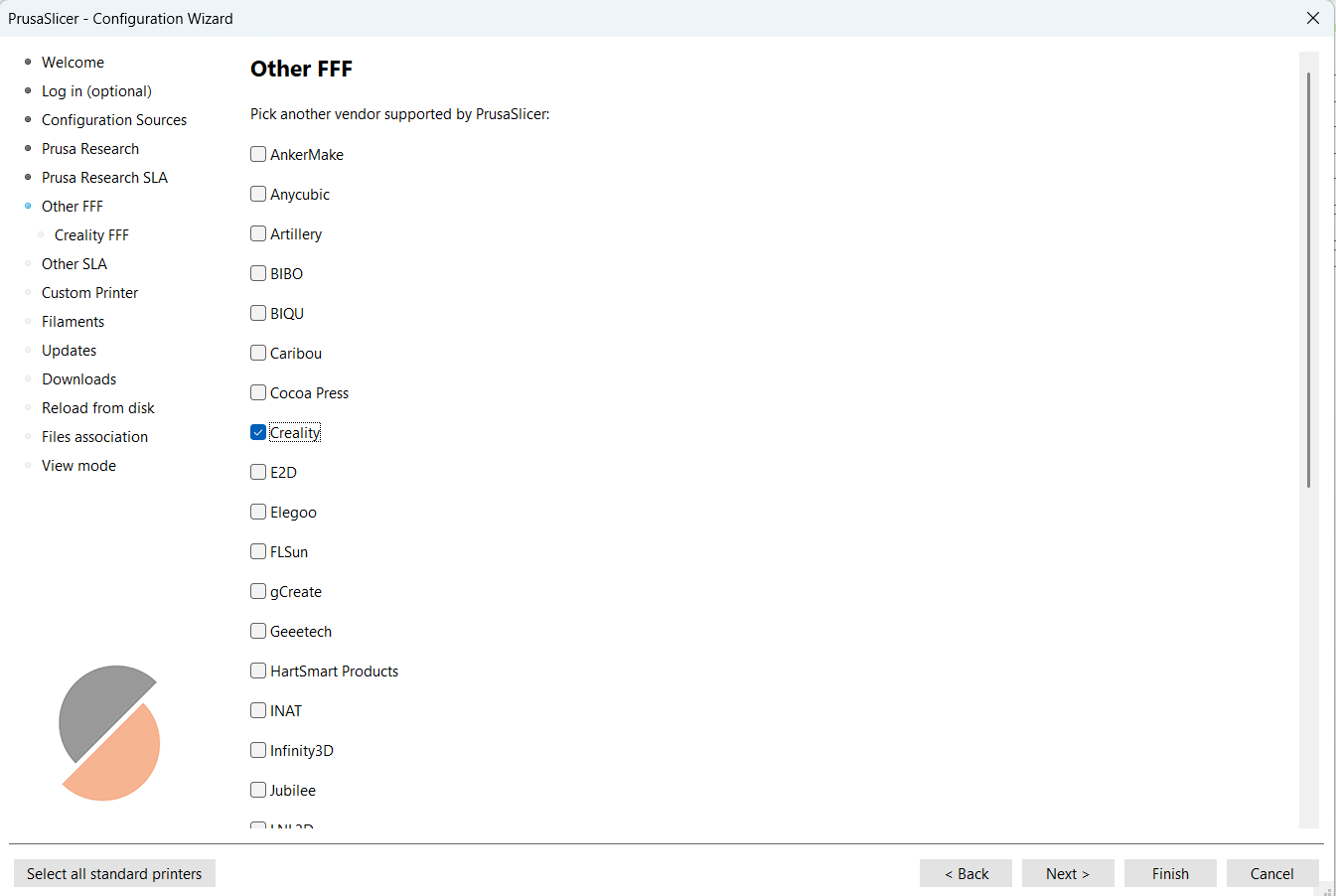Enable the Elegoo vendor option
Screen dimensions: 1336x896
258,513
